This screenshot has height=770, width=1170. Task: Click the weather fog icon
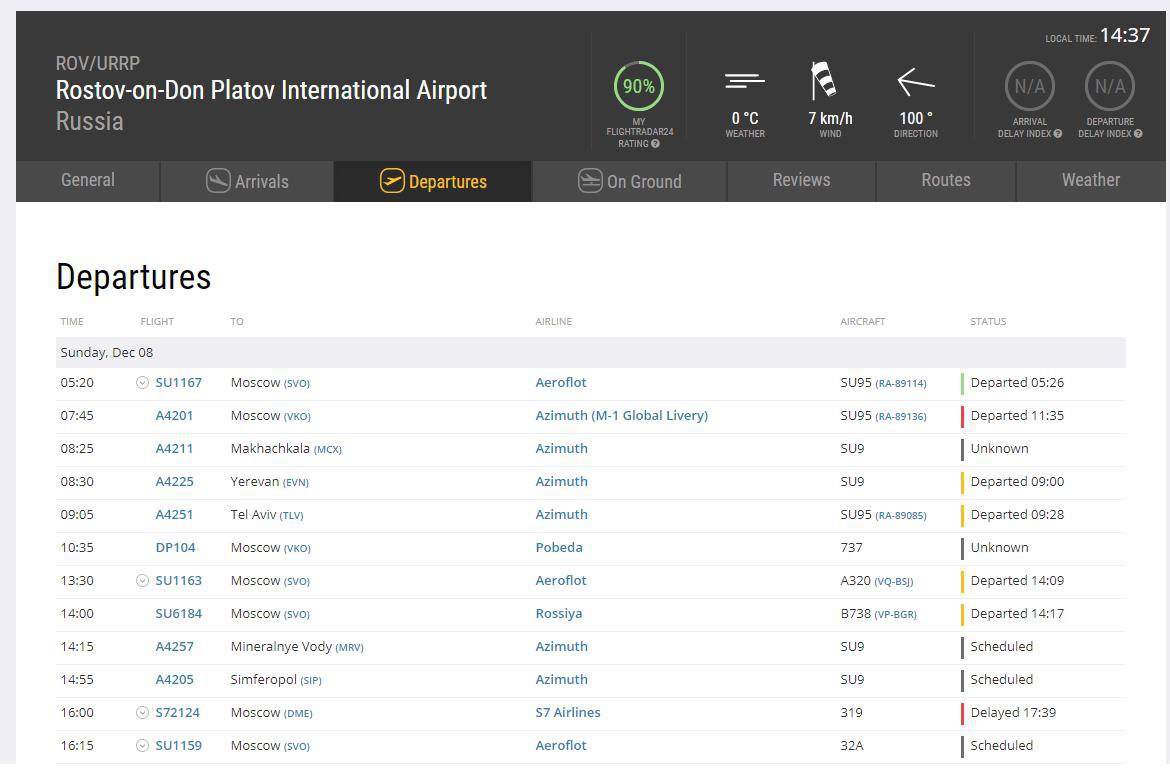point(745,81)
